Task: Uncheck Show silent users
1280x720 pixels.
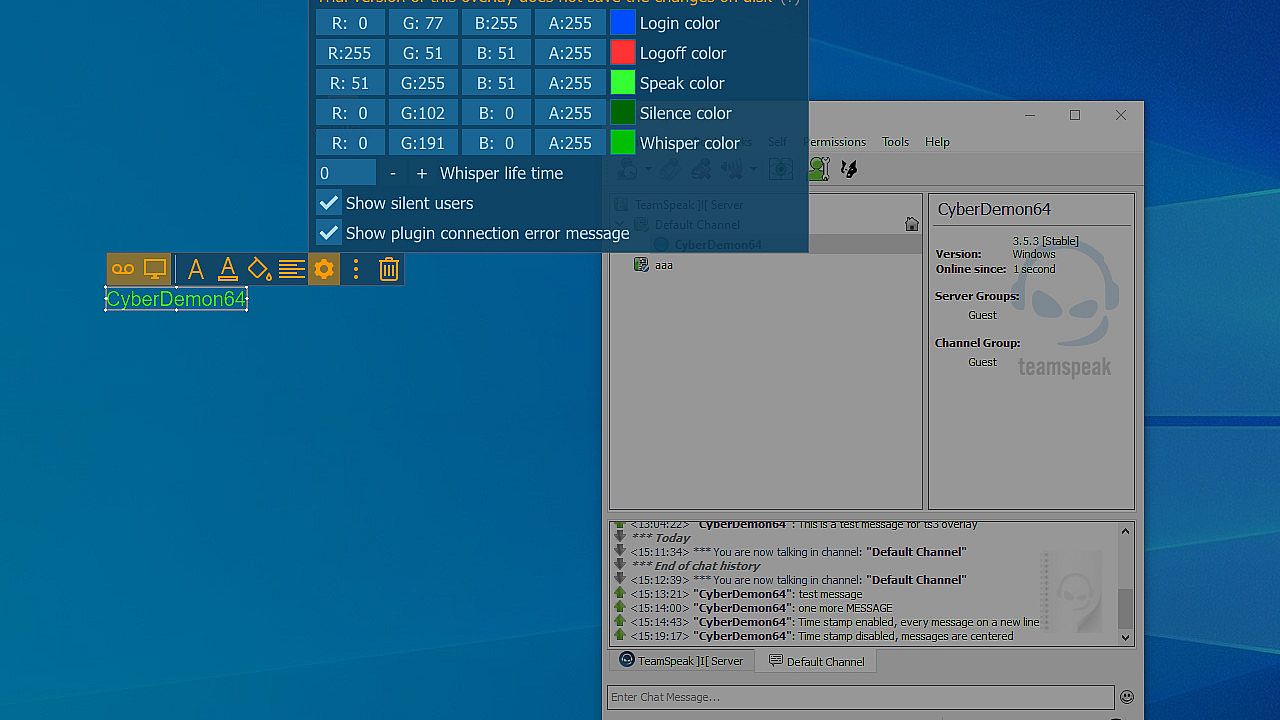Action: 329,203
